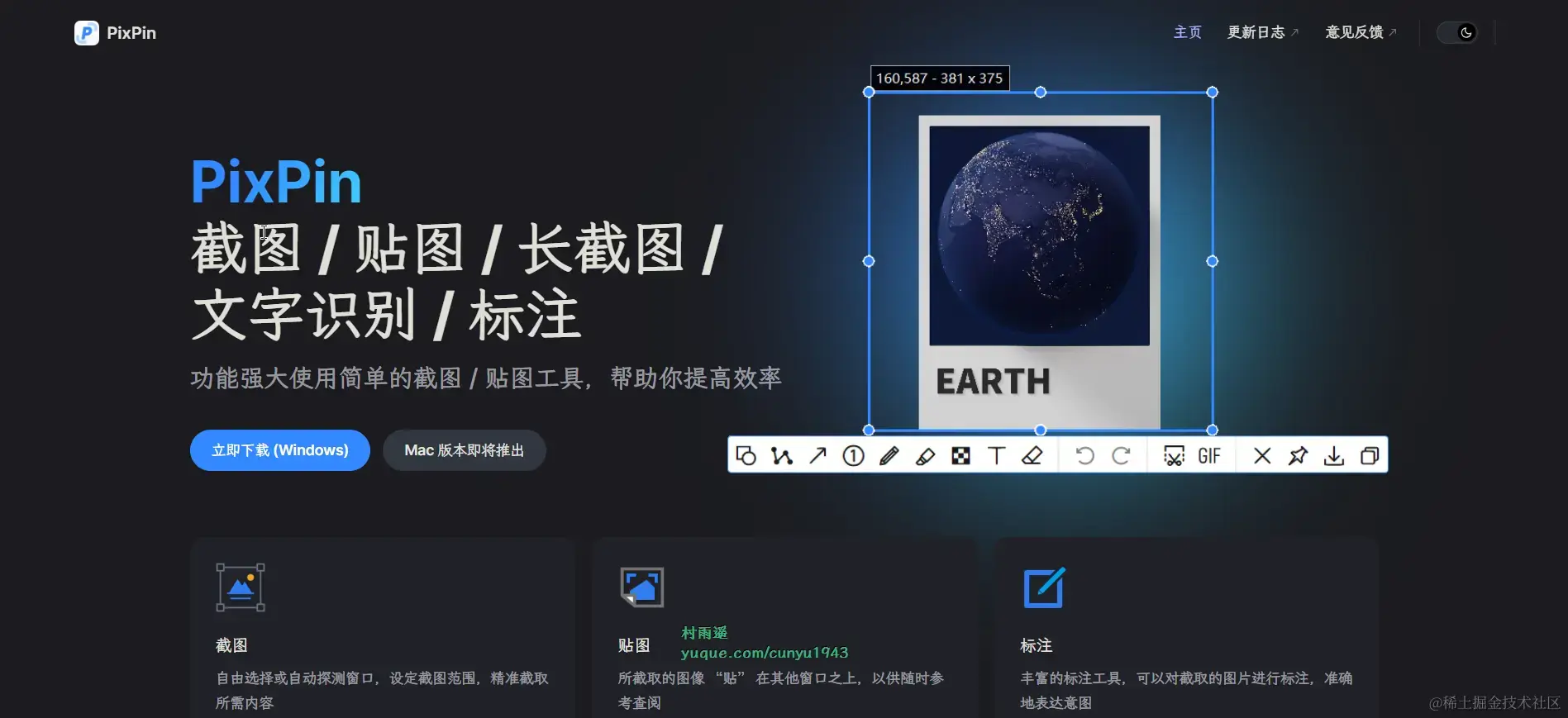This screenshot has width=1568, height=718.
Task: Click the PixPin logo icon in the header
Action: pyautogui.click(x=87, y=33)
